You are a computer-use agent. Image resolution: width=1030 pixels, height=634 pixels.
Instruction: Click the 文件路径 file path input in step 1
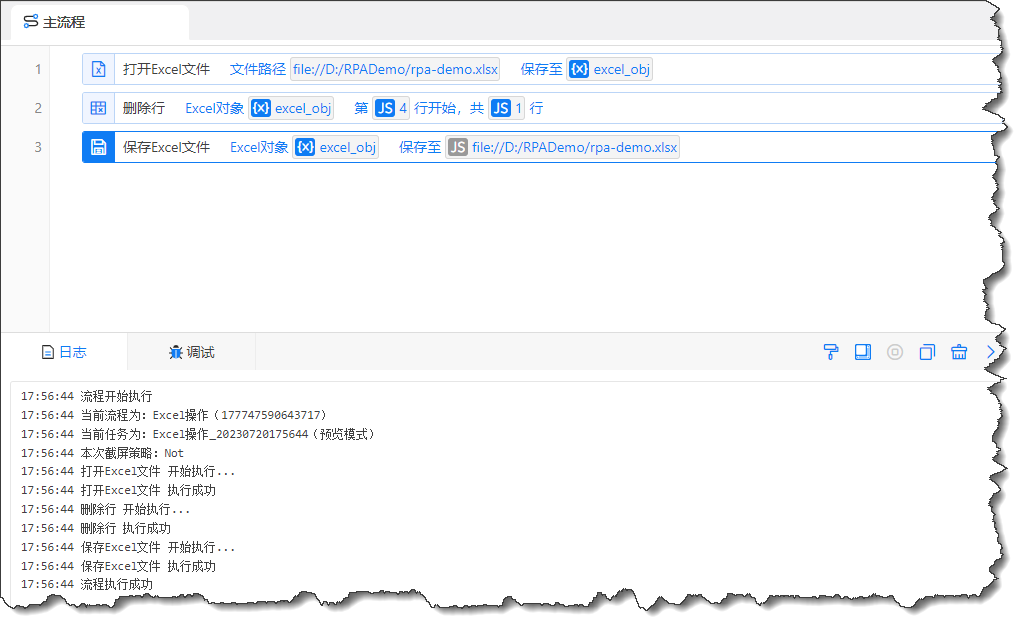point(395,69)
